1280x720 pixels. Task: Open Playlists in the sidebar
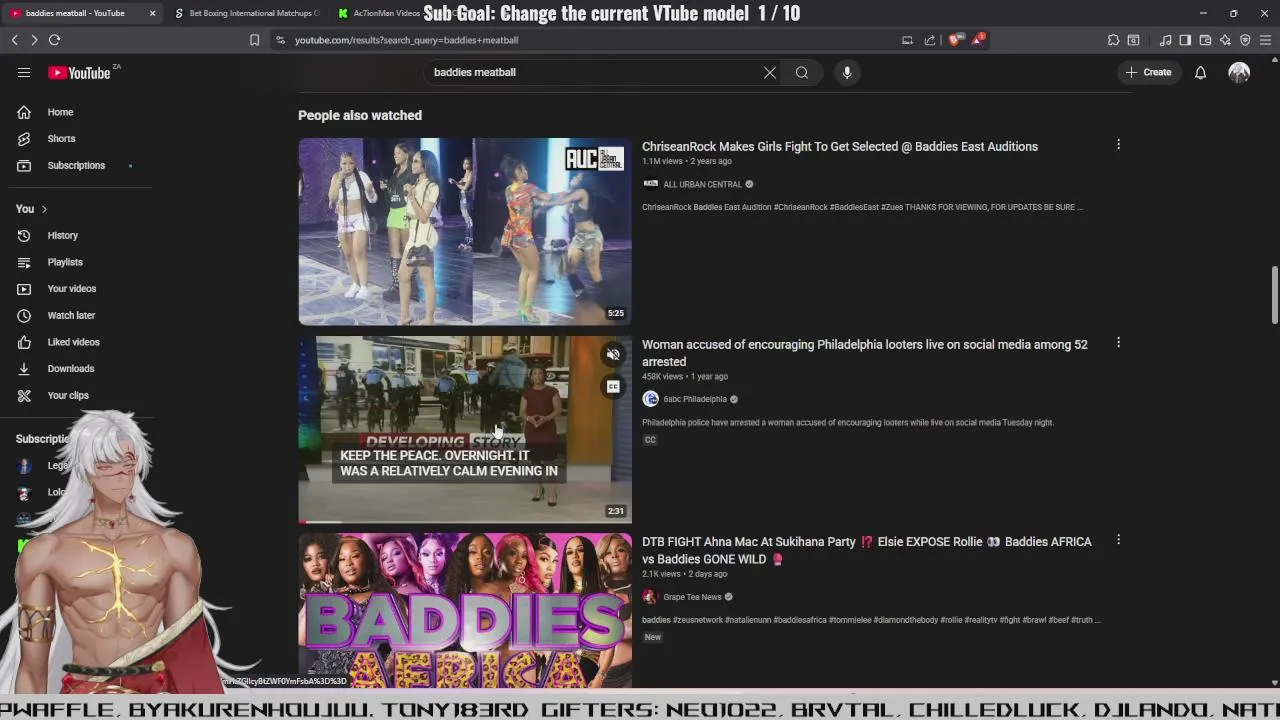pos(79,262)
